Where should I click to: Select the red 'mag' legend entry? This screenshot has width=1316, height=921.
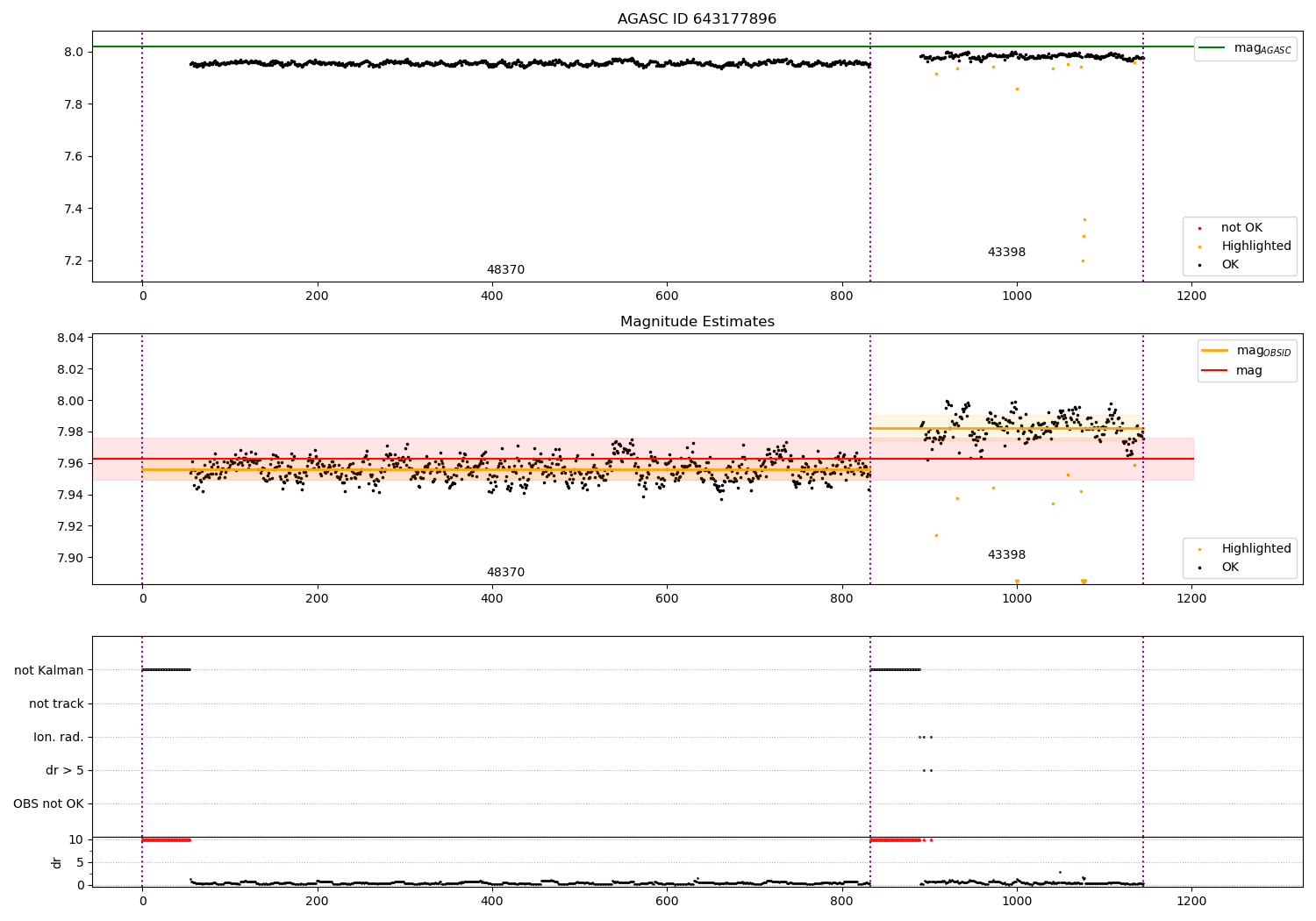(x=1232, y=371)
